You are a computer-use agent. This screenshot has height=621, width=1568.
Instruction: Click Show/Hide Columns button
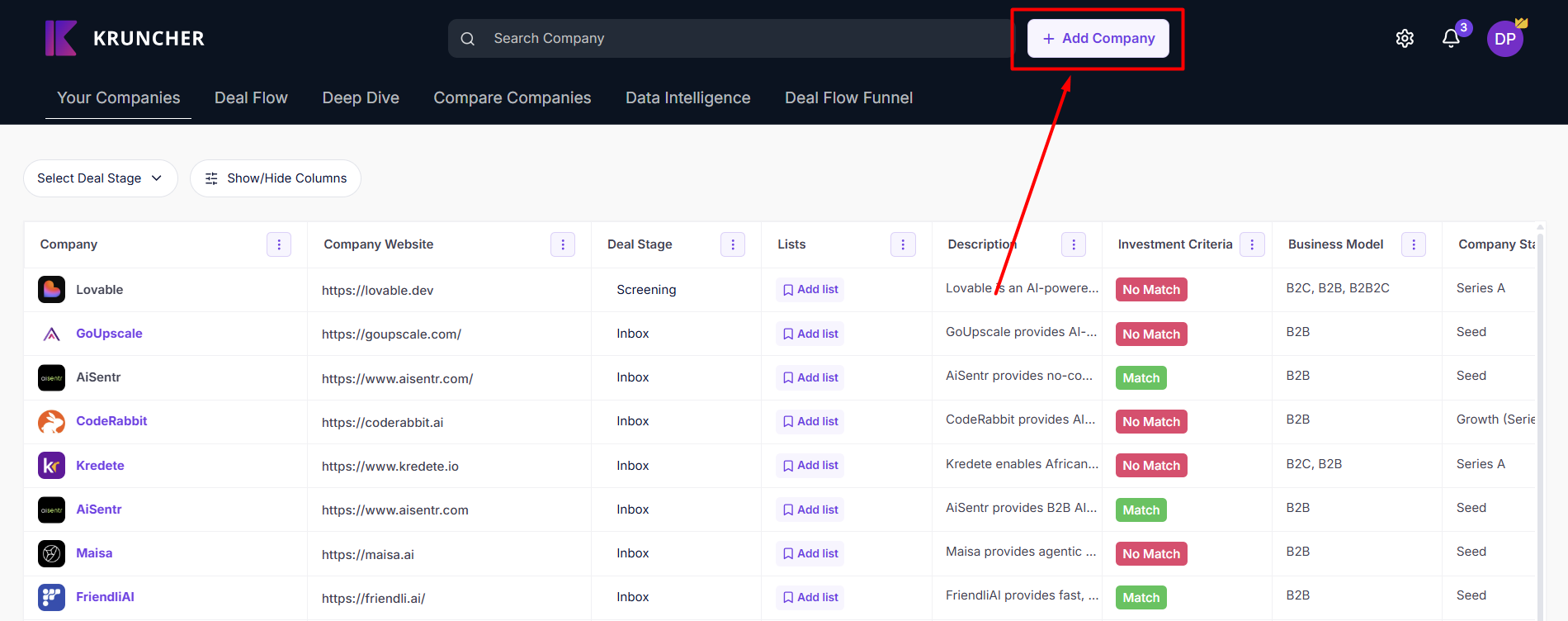tap(276, 178)
